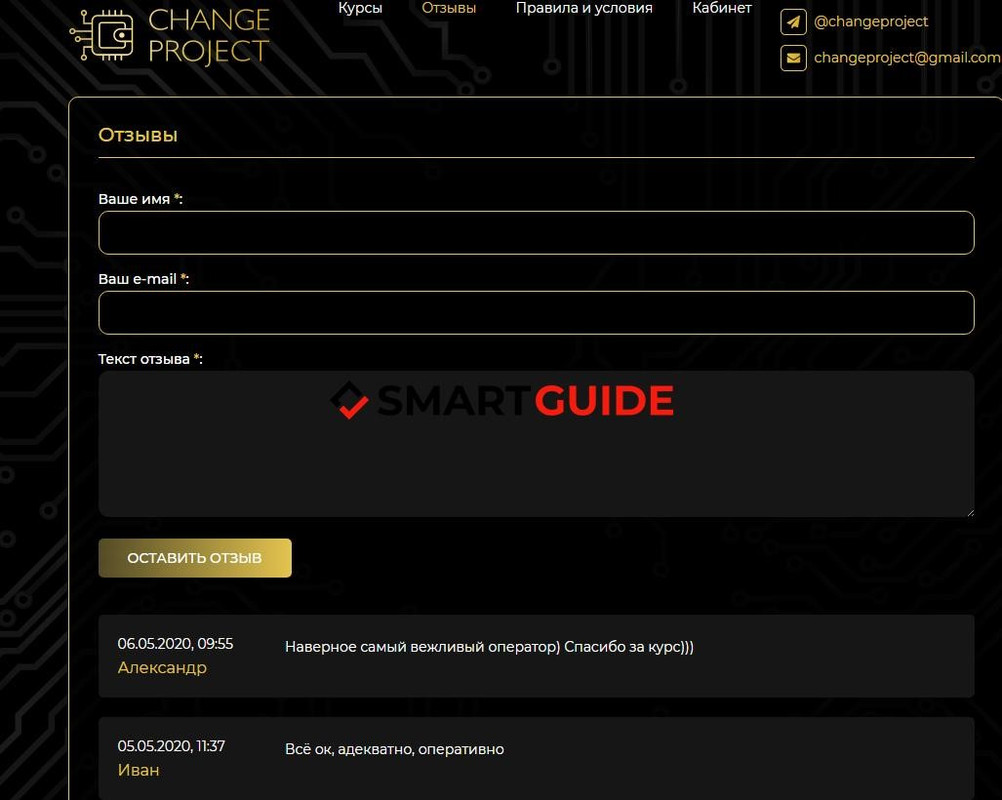This screenshot has width=1002, height=800.
Task: Focus the Ваш e-mail input field
Action: coord(536,312)
